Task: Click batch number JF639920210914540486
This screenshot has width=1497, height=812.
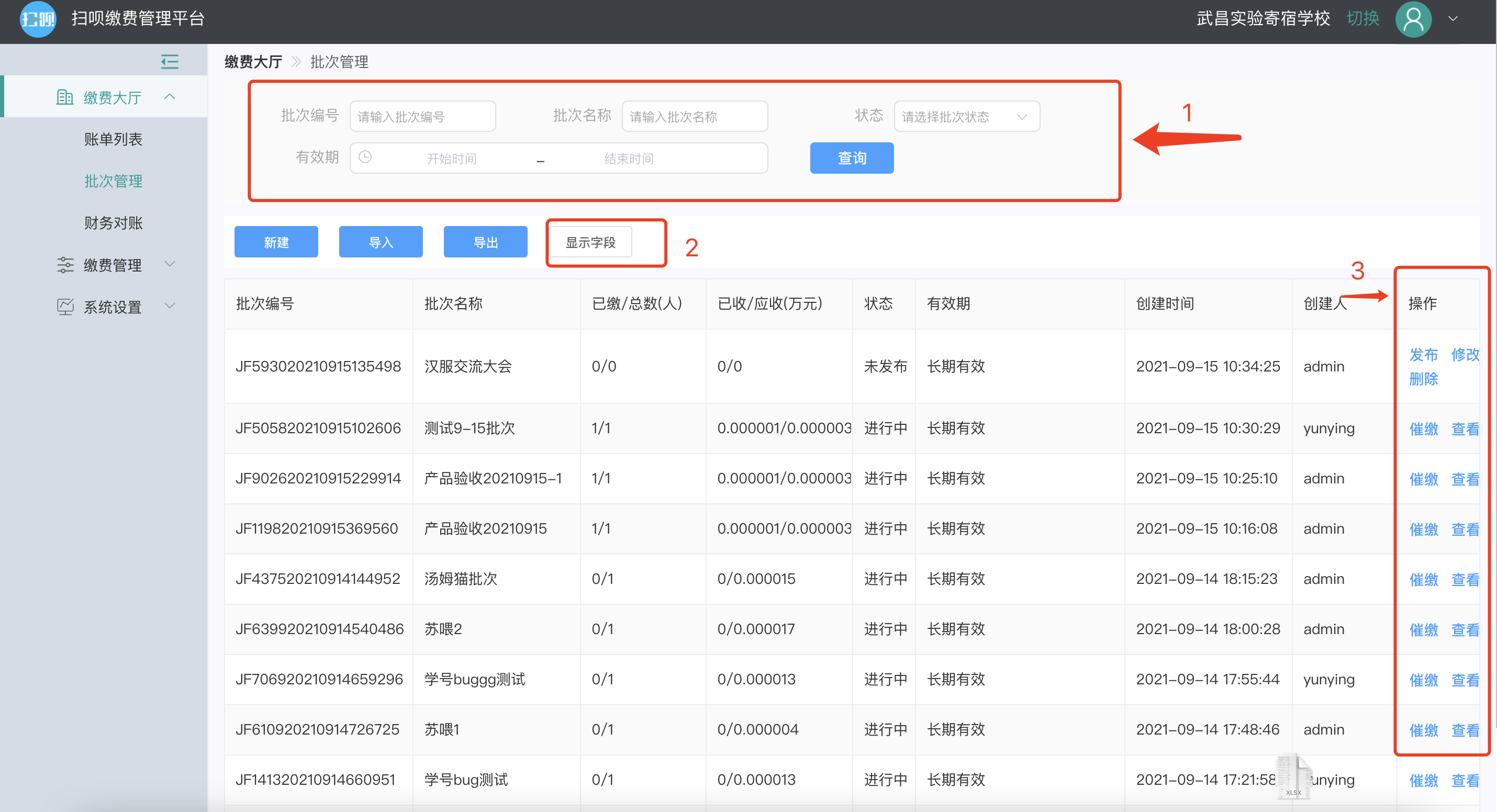Action: (x=319, y=629)
